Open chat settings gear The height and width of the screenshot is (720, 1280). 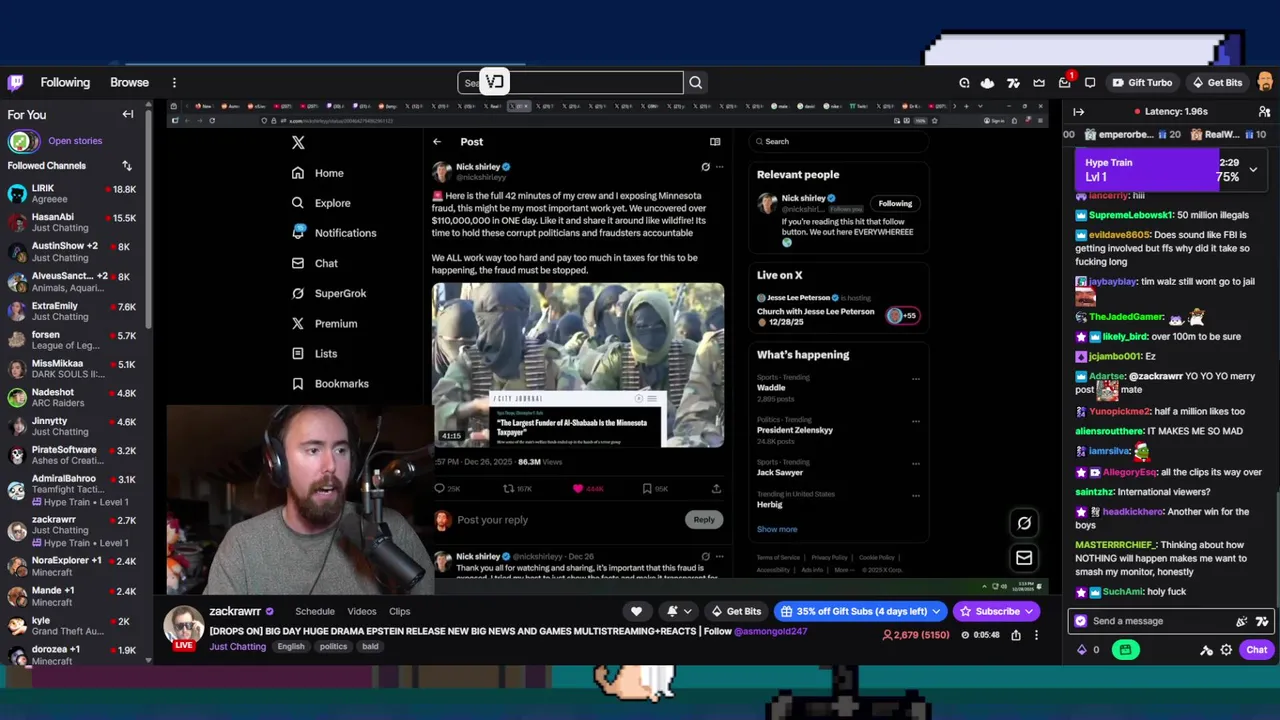(x=1227, y=650)
